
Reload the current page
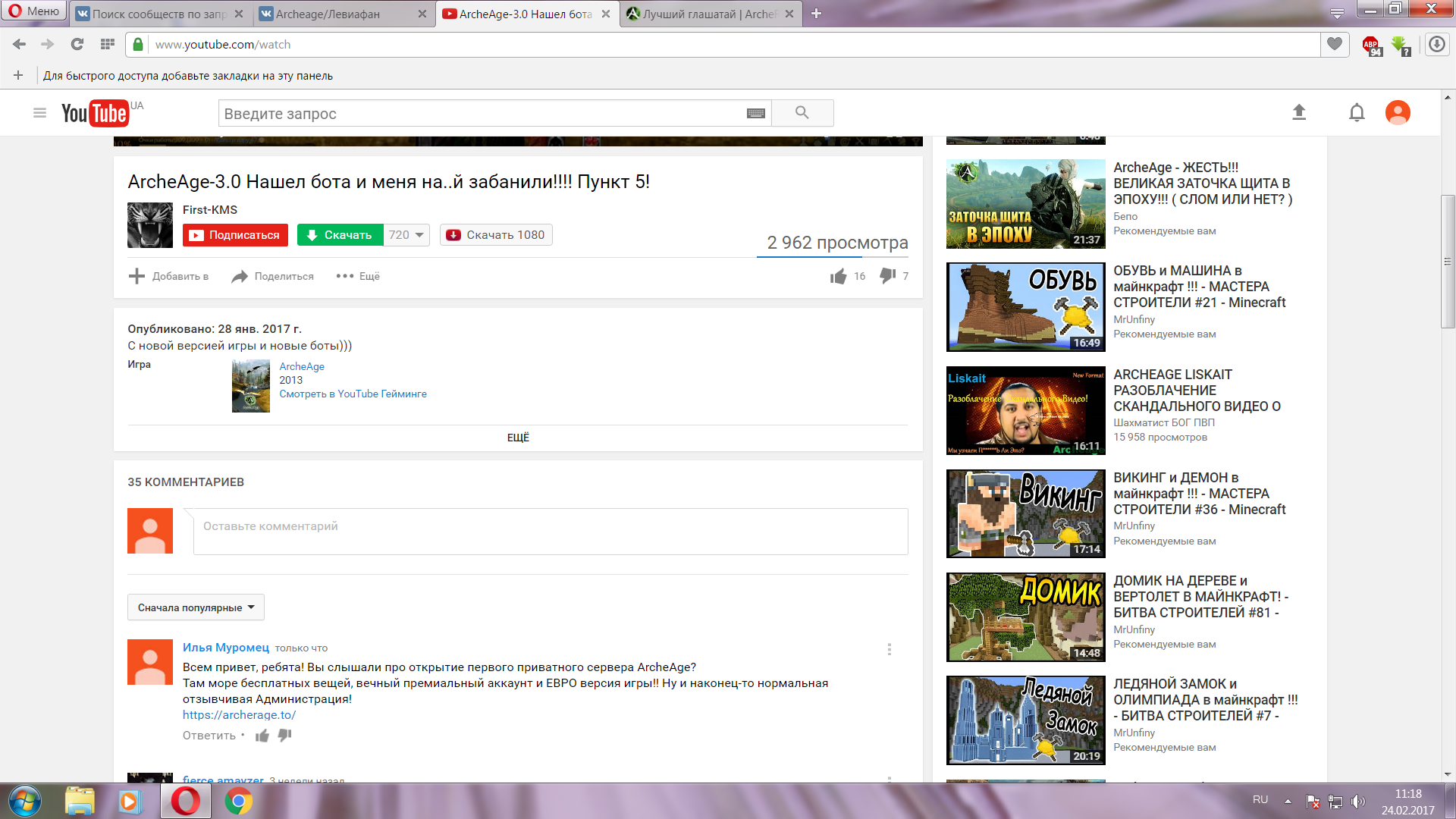pos(77,44)
